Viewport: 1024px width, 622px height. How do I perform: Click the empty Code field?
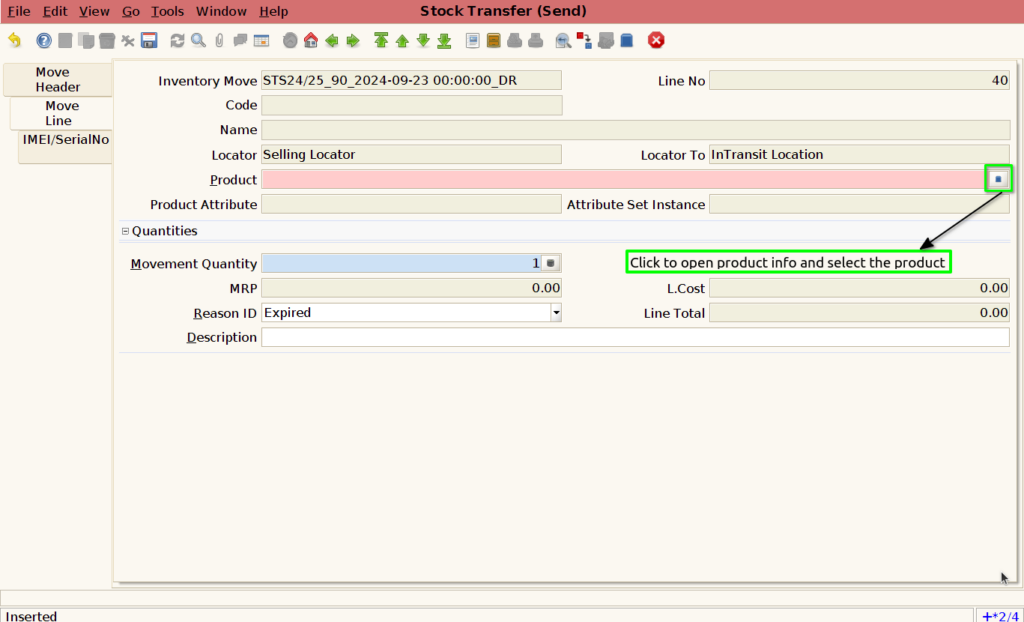tap(411, 105)
